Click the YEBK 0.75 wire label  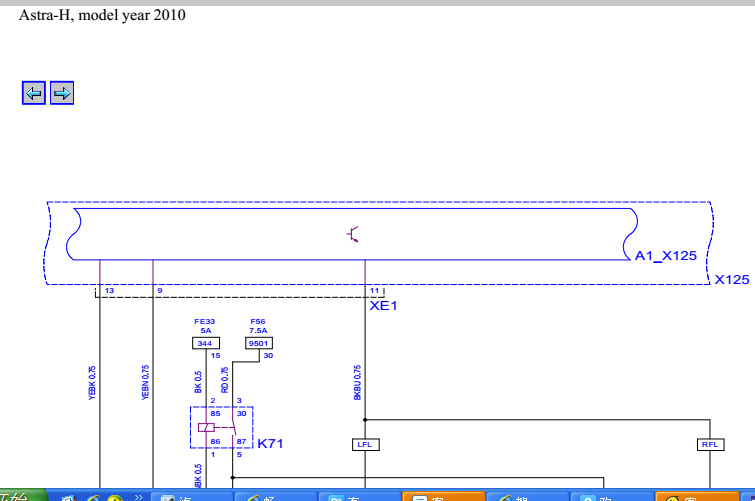[92, 383]
